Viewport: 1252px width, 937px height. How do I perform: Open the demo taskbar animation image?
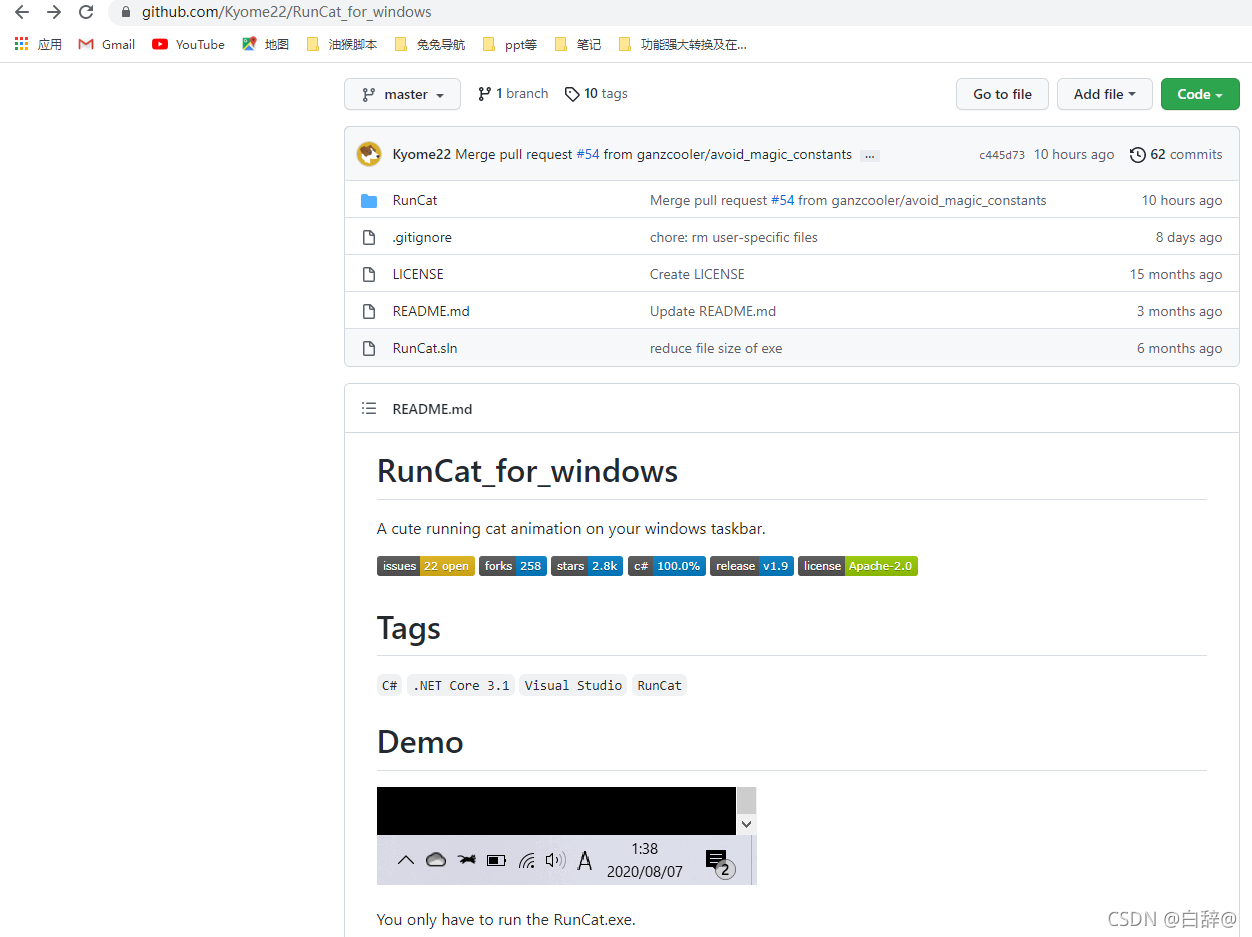tap(567, 836)
